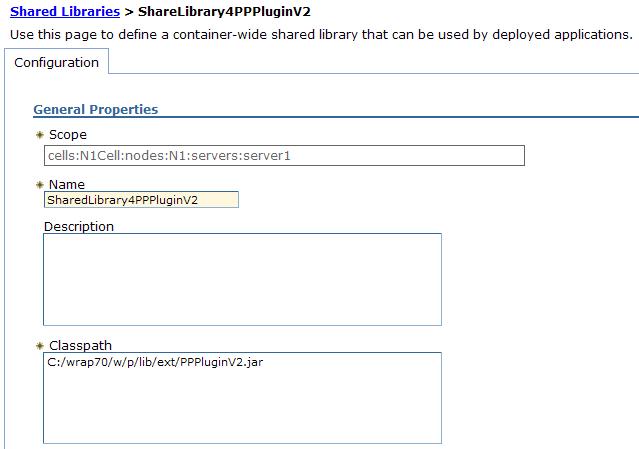639x449 pixels.
Task: Click into the Name input field
Action: [141, 200]
